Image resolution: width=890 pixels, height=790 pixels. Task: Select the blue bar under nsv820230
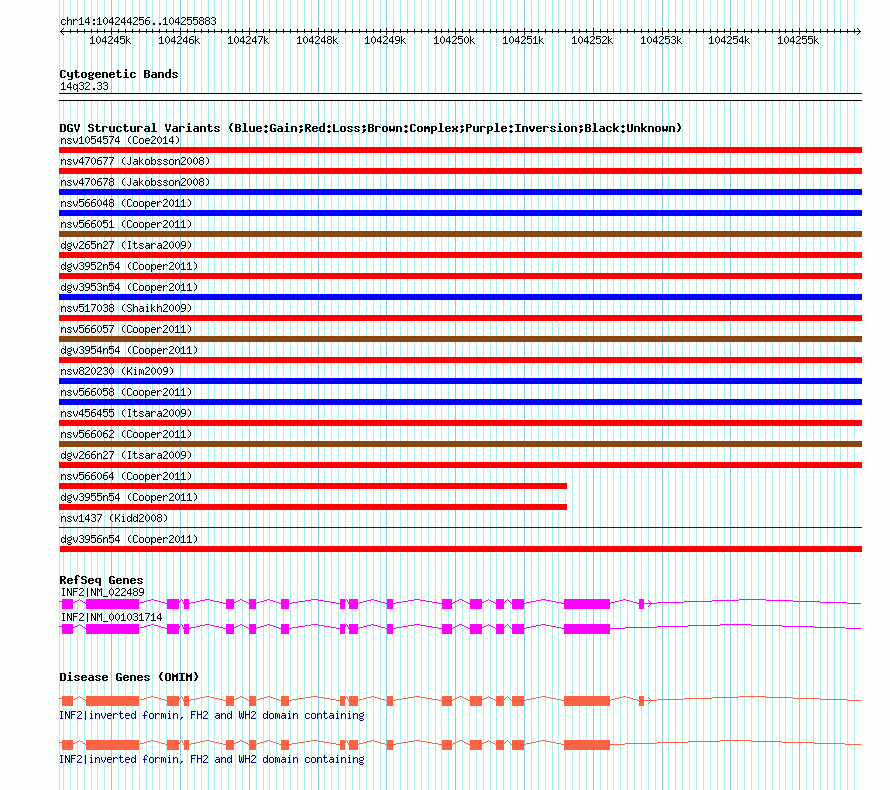pyautogui.click(x=460, y=381)
